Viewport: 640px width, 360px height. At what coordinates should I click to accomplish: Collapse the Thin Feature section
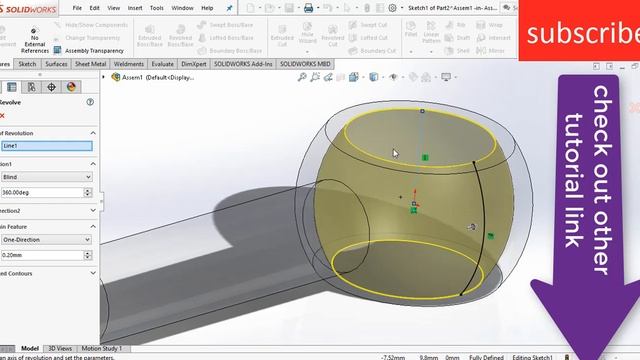(93, 226)
